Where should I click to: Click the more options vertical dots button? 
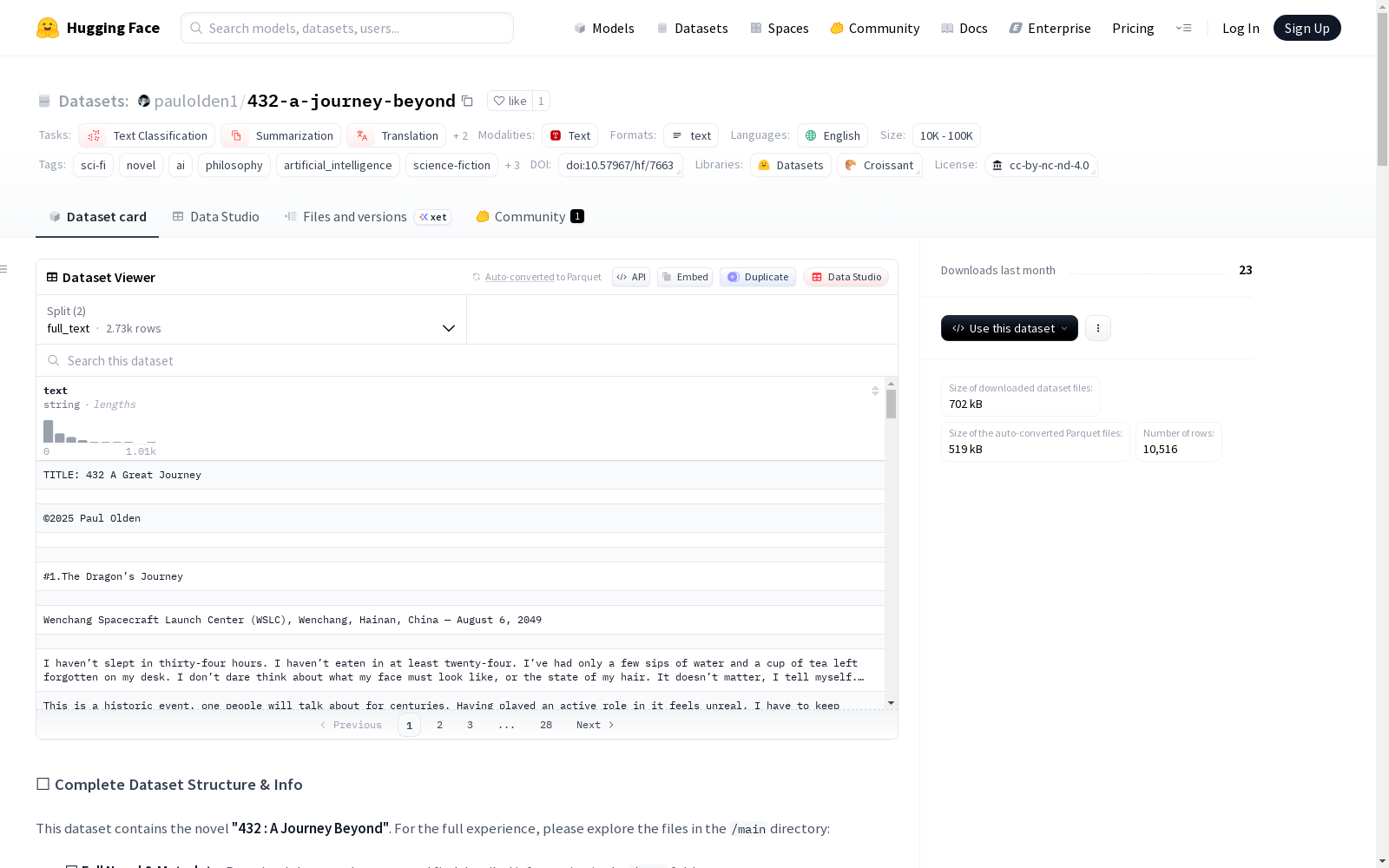click(x=1098, y=328)
